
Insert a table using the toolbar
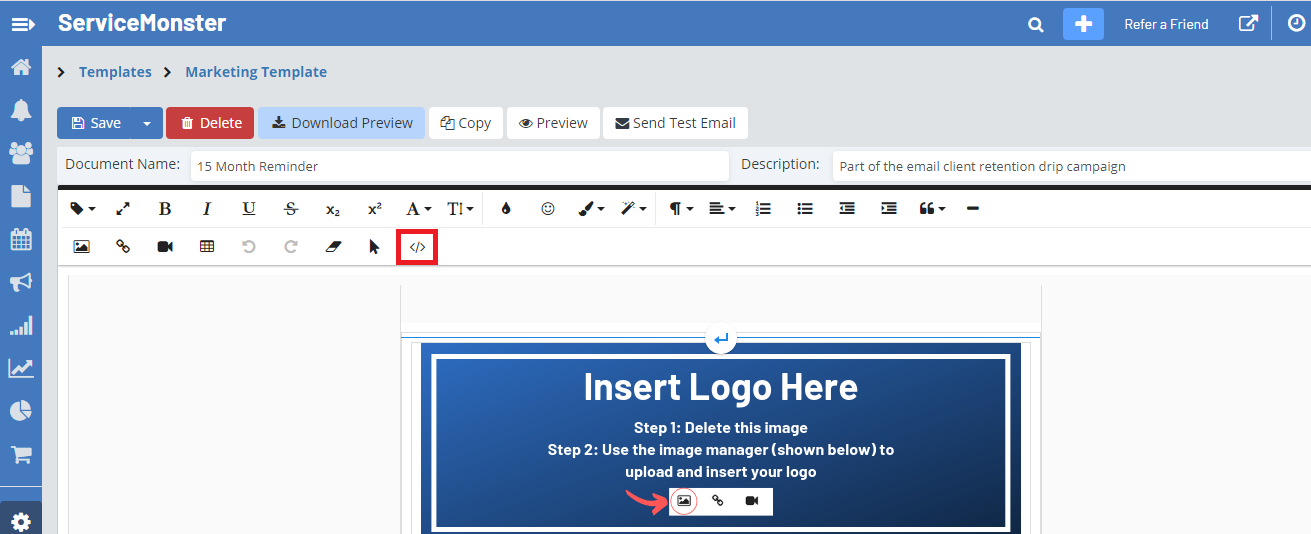click(207, 247)
